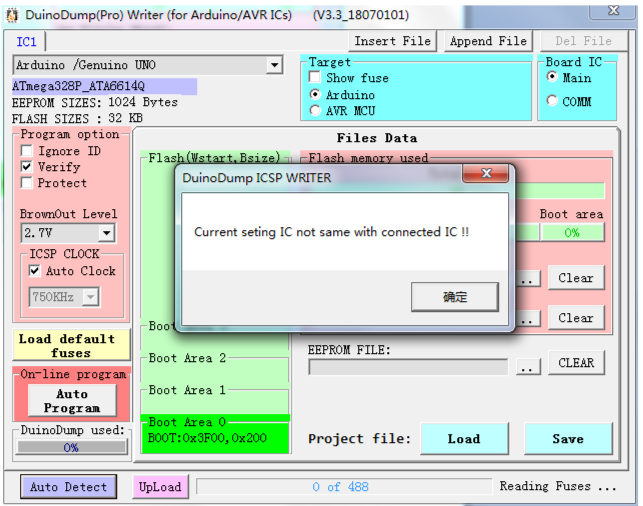Click the Auto Detect button
Image resolution: width=643 pixels, height=506 pixels.
pos(68,487)
